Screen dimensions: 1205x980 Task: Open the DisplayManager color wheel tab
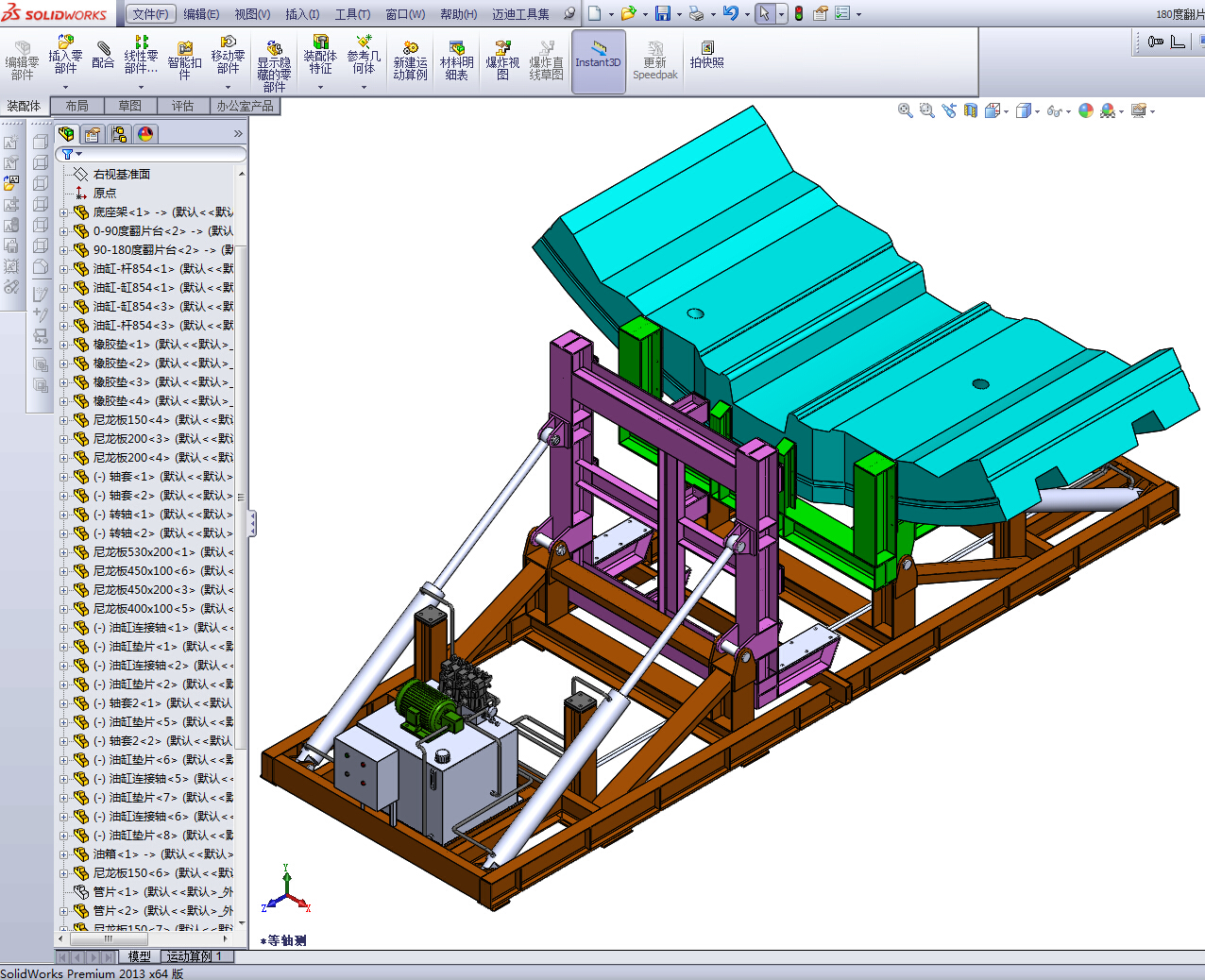[x=145, y=134]
